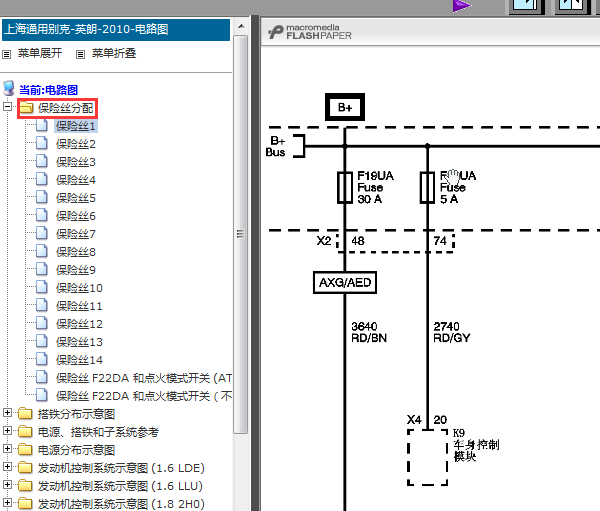Click the 搭铁分布示意图 folder icon
600x511 pixels.
coord(25,413)
